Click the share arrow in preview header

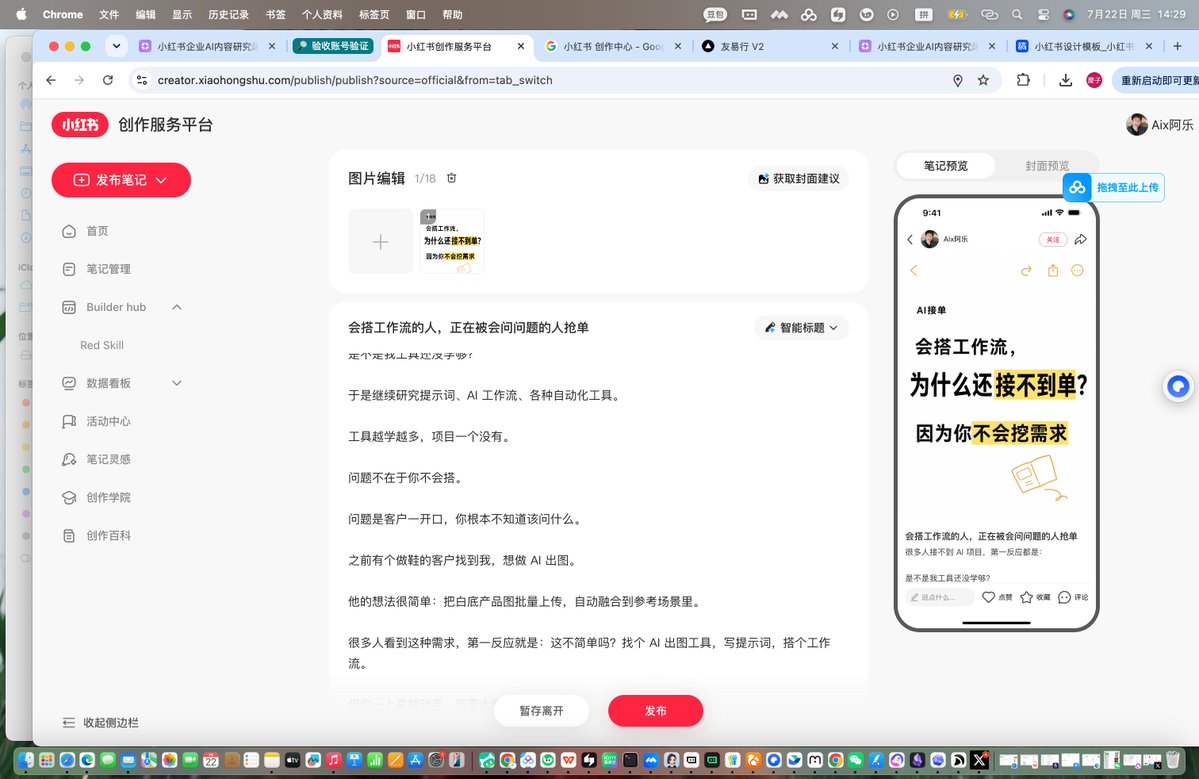[x=1080, y=239]
